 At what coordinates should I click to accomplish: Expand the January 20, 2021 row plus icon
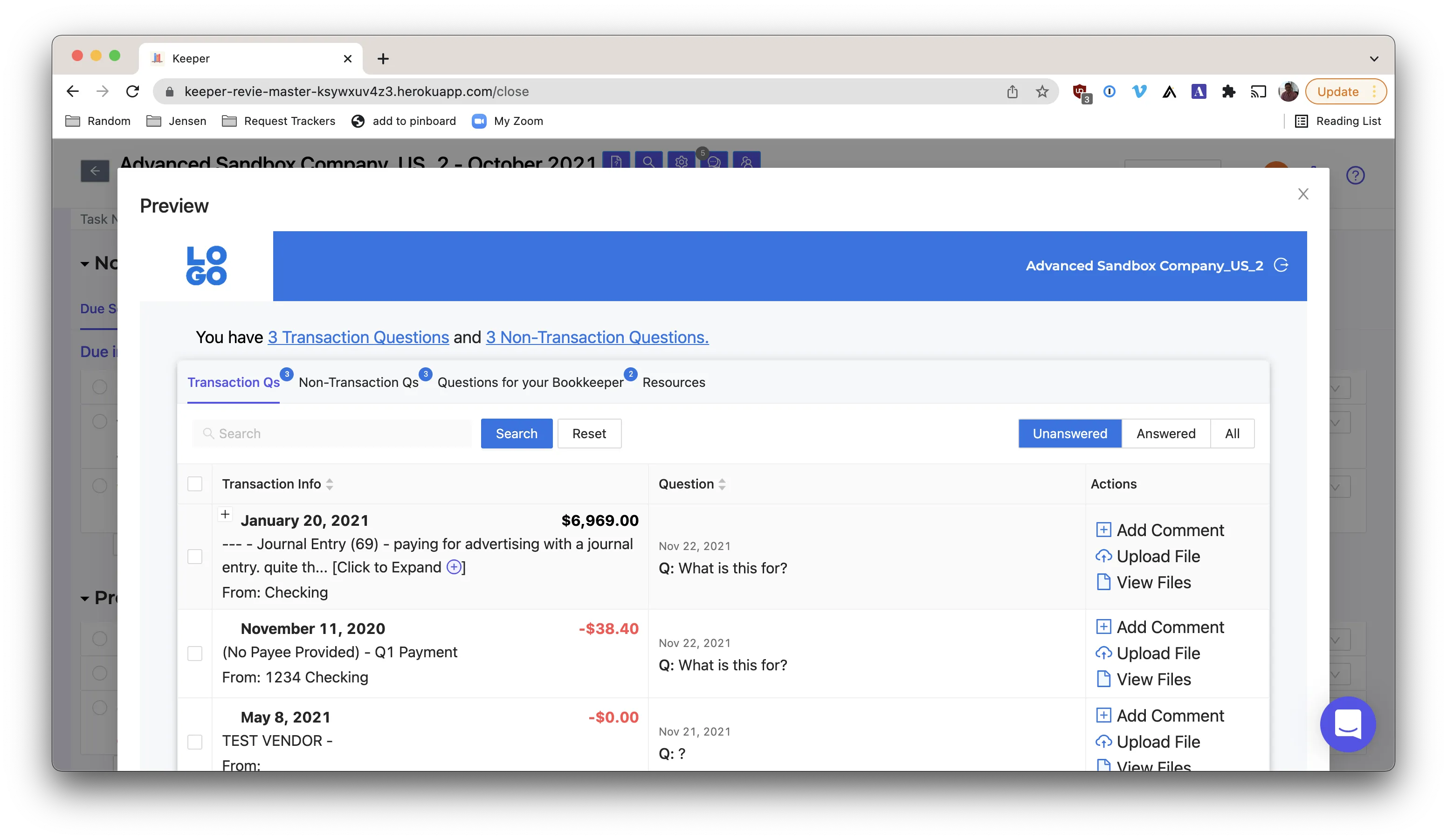pyautogui.click(x=225, y=514)
